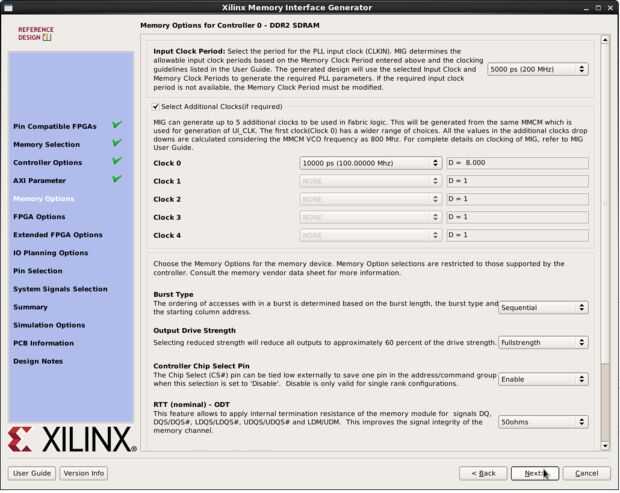Click the Reference Design book icon
The height and width of the screenshot is (493, 620).
47,38
